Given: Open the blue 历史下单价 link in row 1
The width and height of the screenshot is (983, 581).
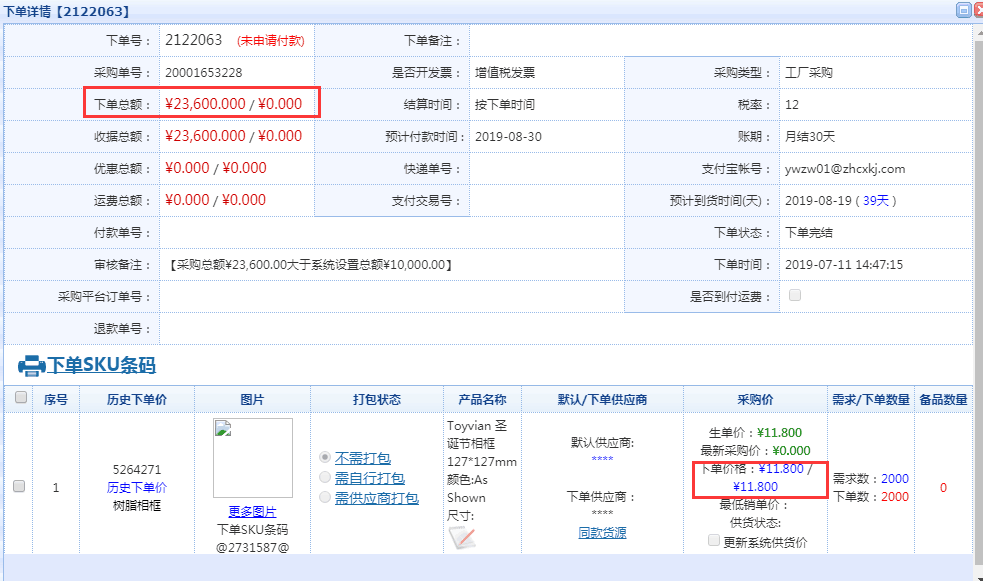Looking at the screenshot, I should (137, 488).
